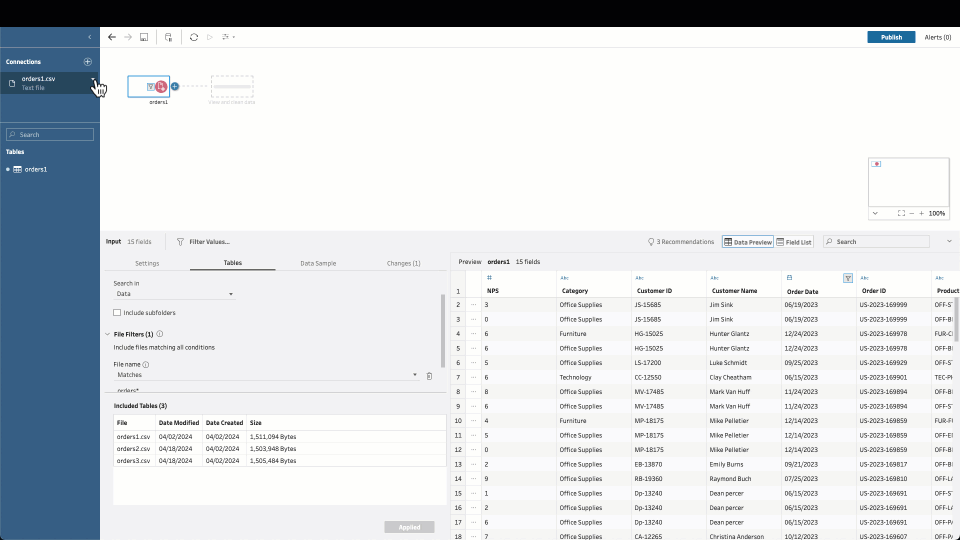Viewport: 960px width, 540px height.
Task: Open Alerts (0)
Action: click(x=937, y=37)
